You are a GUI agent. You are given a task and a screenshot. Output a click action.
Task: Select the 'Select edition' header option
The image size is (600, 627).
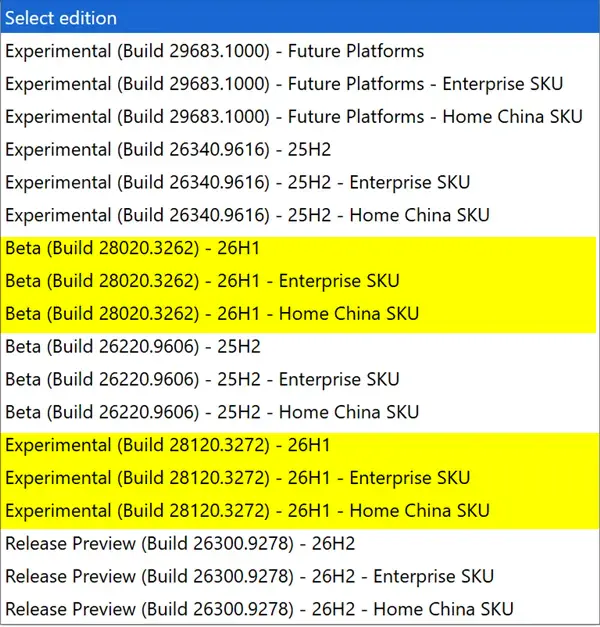[x=300, y=18]
